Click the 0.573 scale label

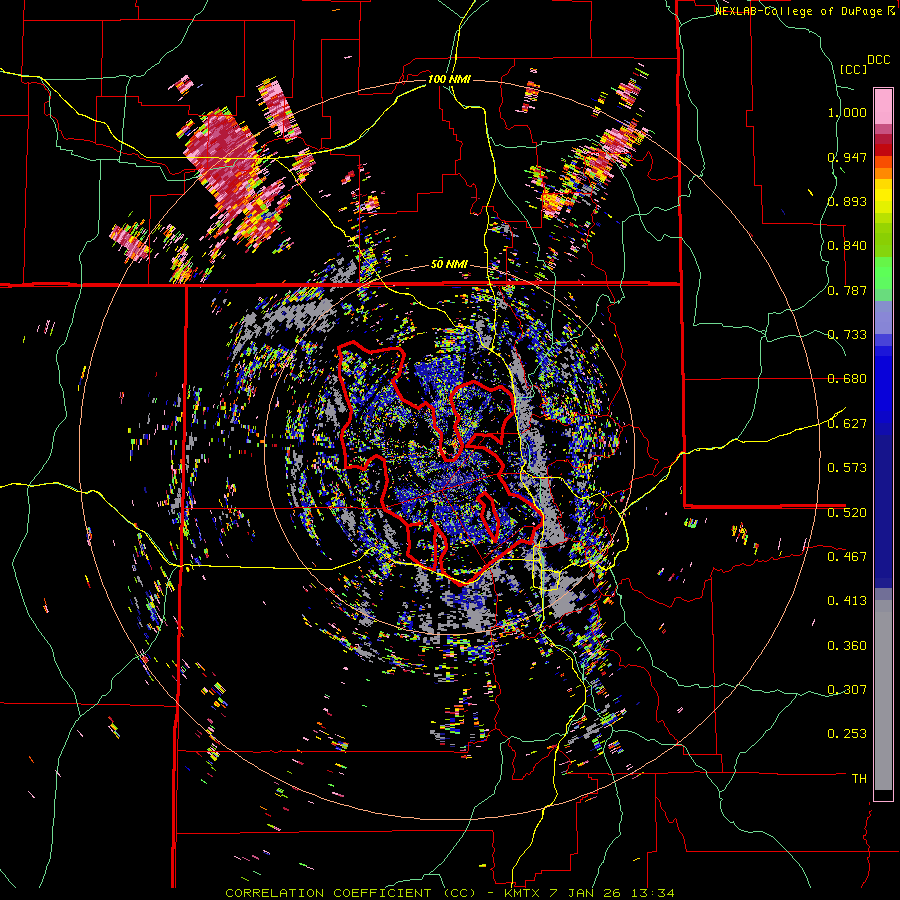click(847, 468)
